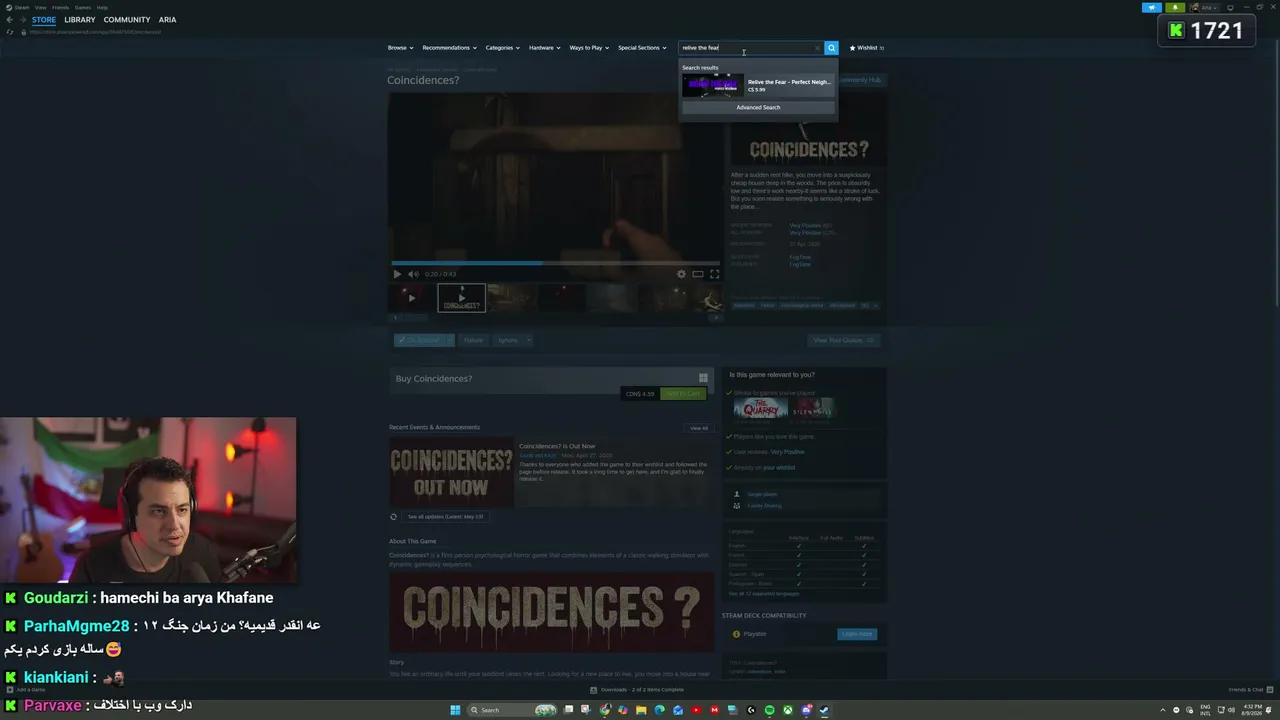Viewport: 1280px width, 720px height.
Task: Click the green Add to Cart button
Action: click(683, 394)
